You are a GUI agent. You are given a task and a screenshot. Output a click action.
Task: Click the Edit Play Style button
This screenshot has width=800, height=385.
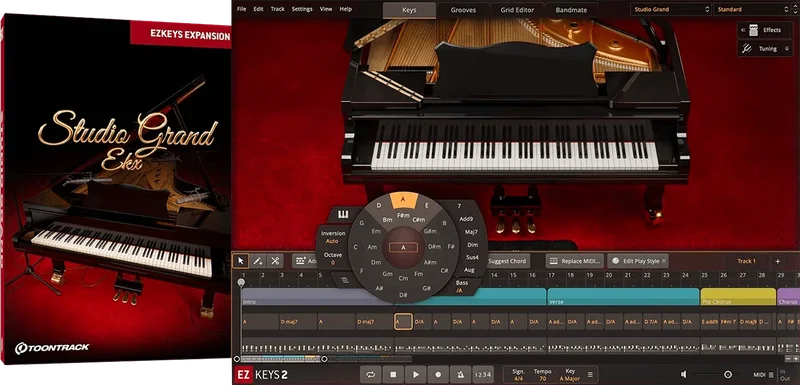tap(638, 261)
